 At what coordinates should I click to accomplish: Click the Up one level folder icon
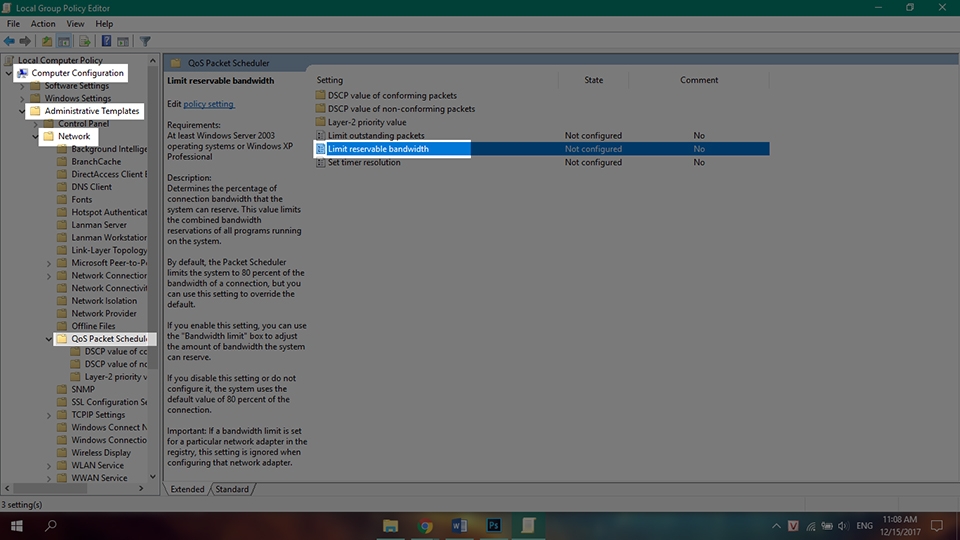tap(47, 41)
